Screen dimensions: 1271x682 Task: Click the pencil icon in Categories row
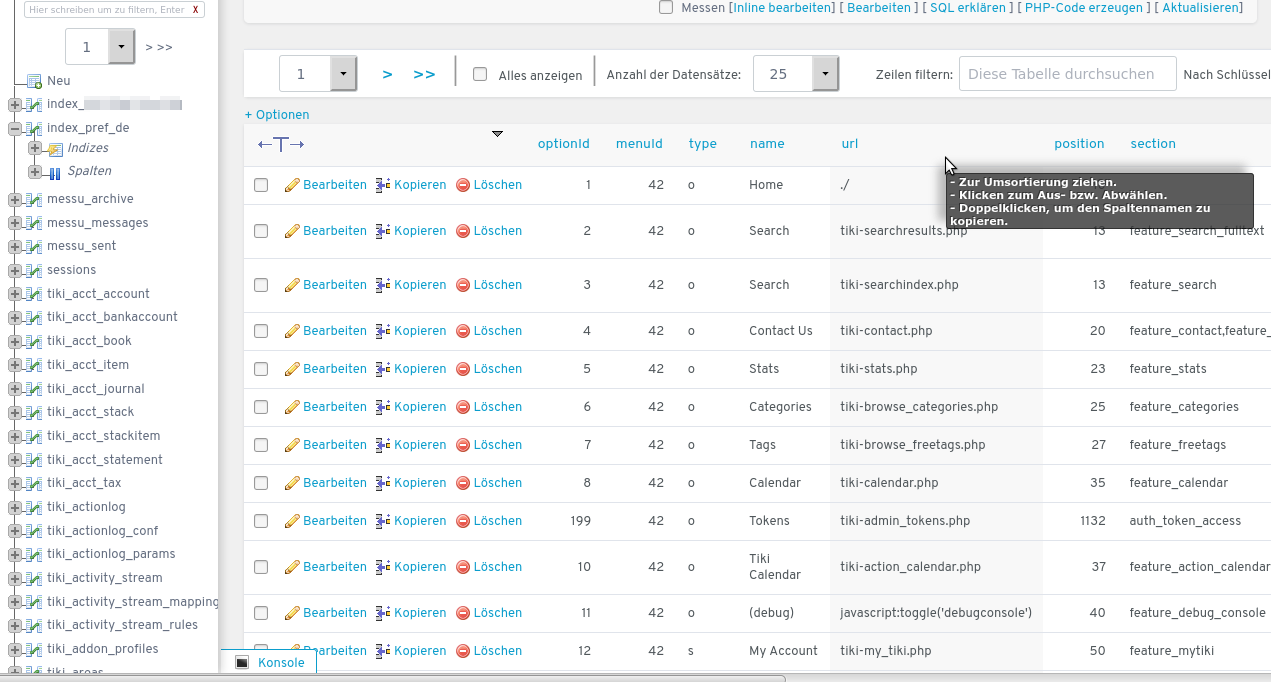click(x=292, y=407)
